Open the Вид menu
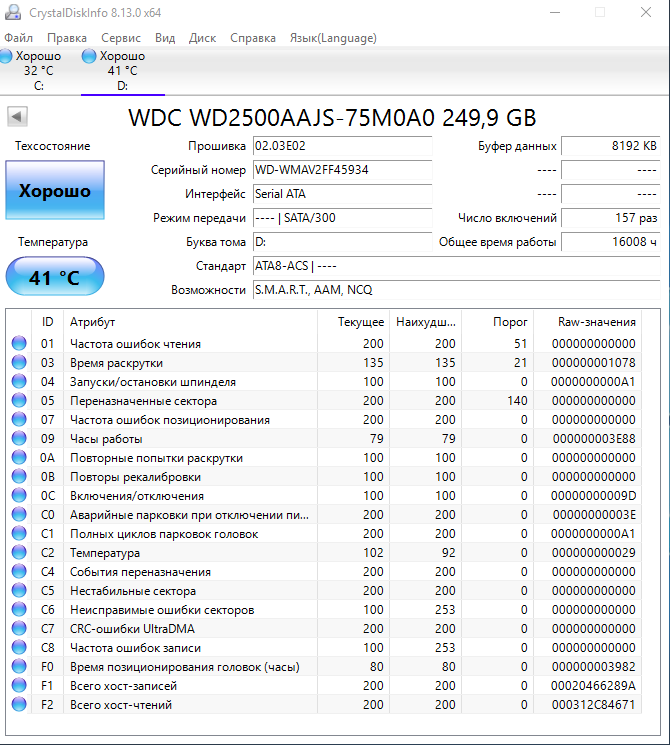The width and height of the screenshot is (670, 745). coord(165,38)
